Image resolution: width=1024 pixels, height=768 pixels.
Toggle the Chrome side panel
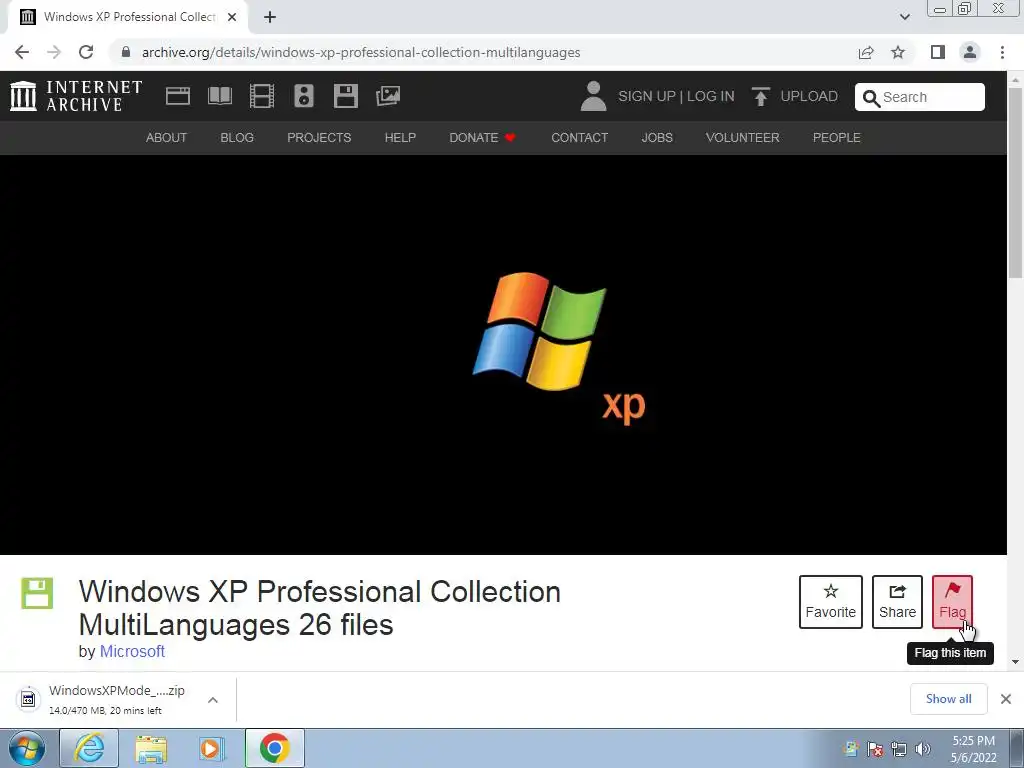pyautogui.click(x=938, y=52)
